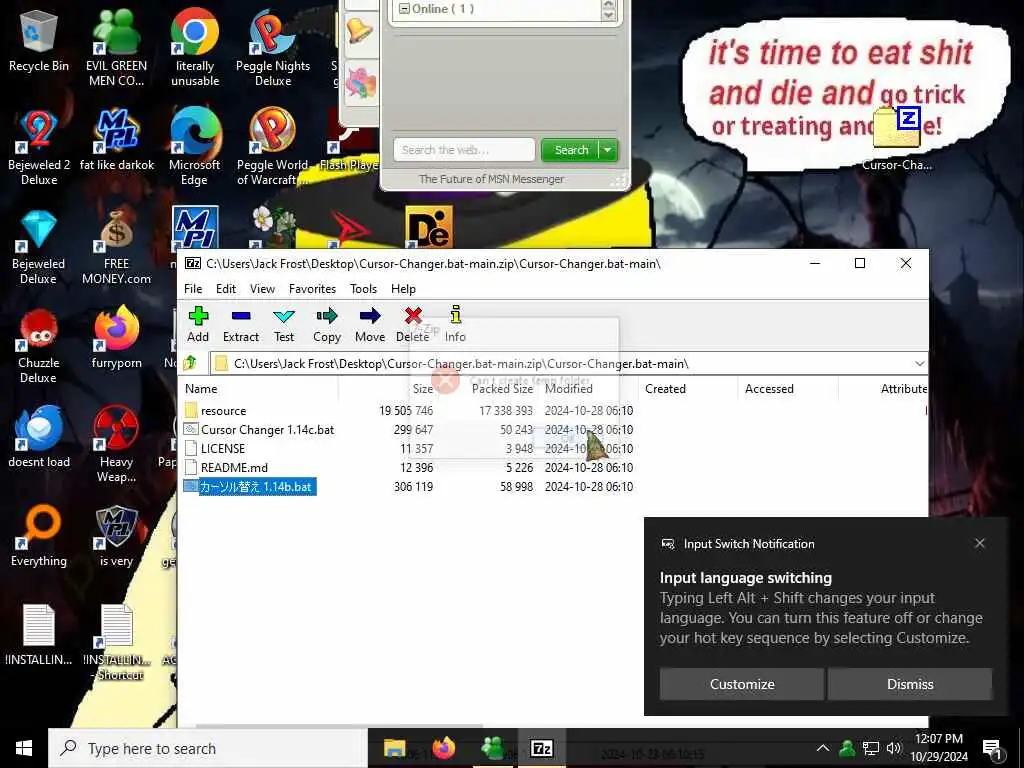Viewport: 1024px width, 768px height.
Task: Run the Test archive tool
Action: click(x=283, y=325)
